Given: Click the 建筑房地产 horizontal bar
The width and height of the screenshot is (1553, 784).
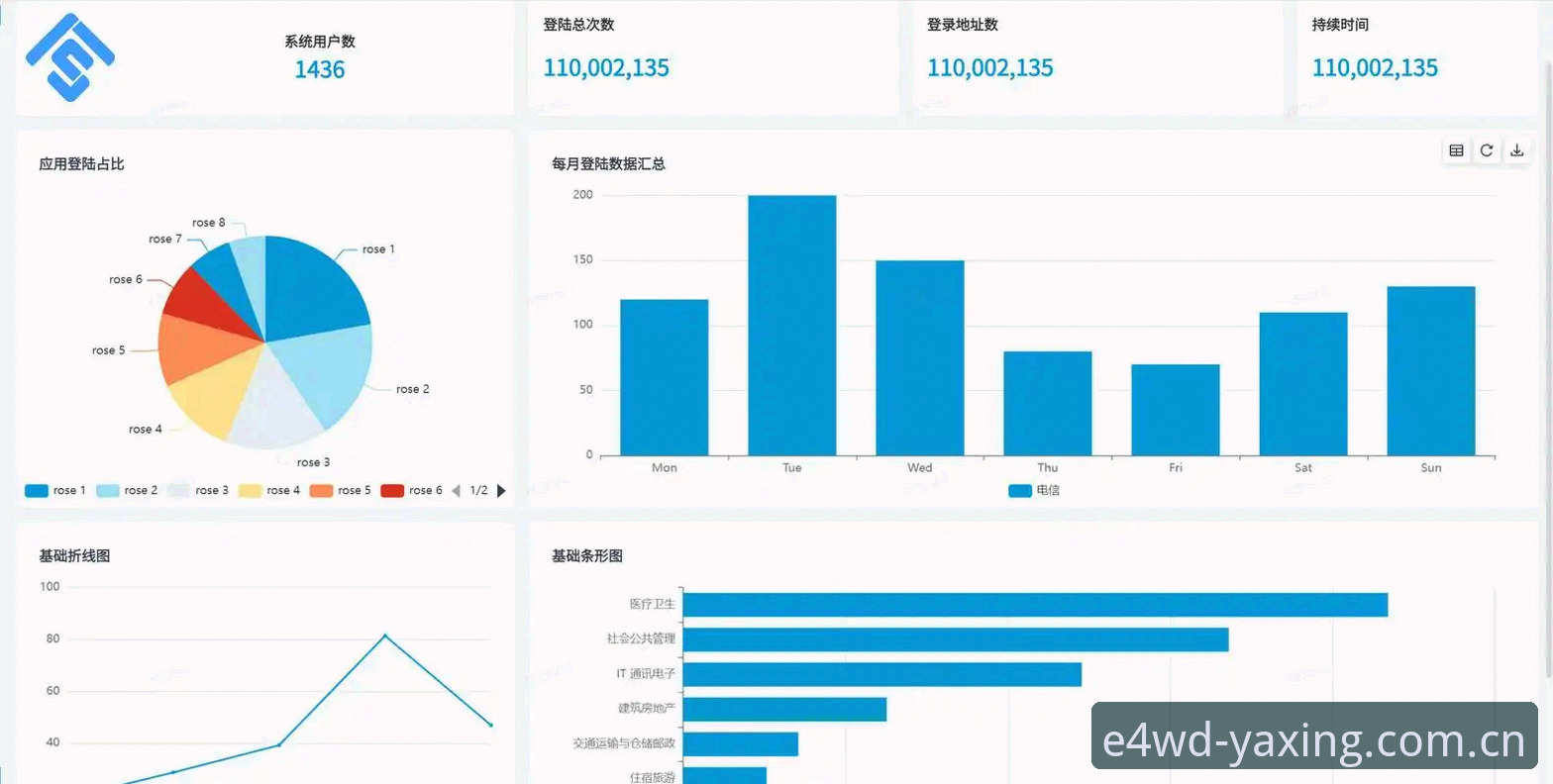Looking at the screenshot, I should point(784,709).
